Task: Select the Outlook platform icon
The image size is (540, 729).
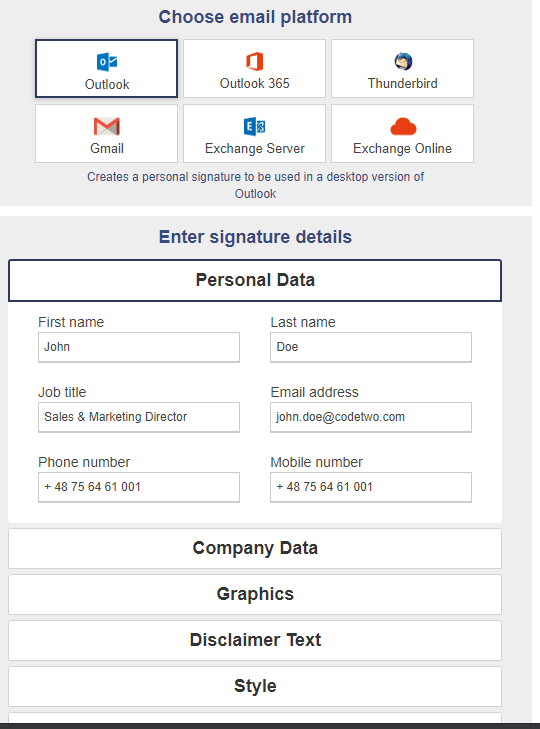Action: point(107,62)
